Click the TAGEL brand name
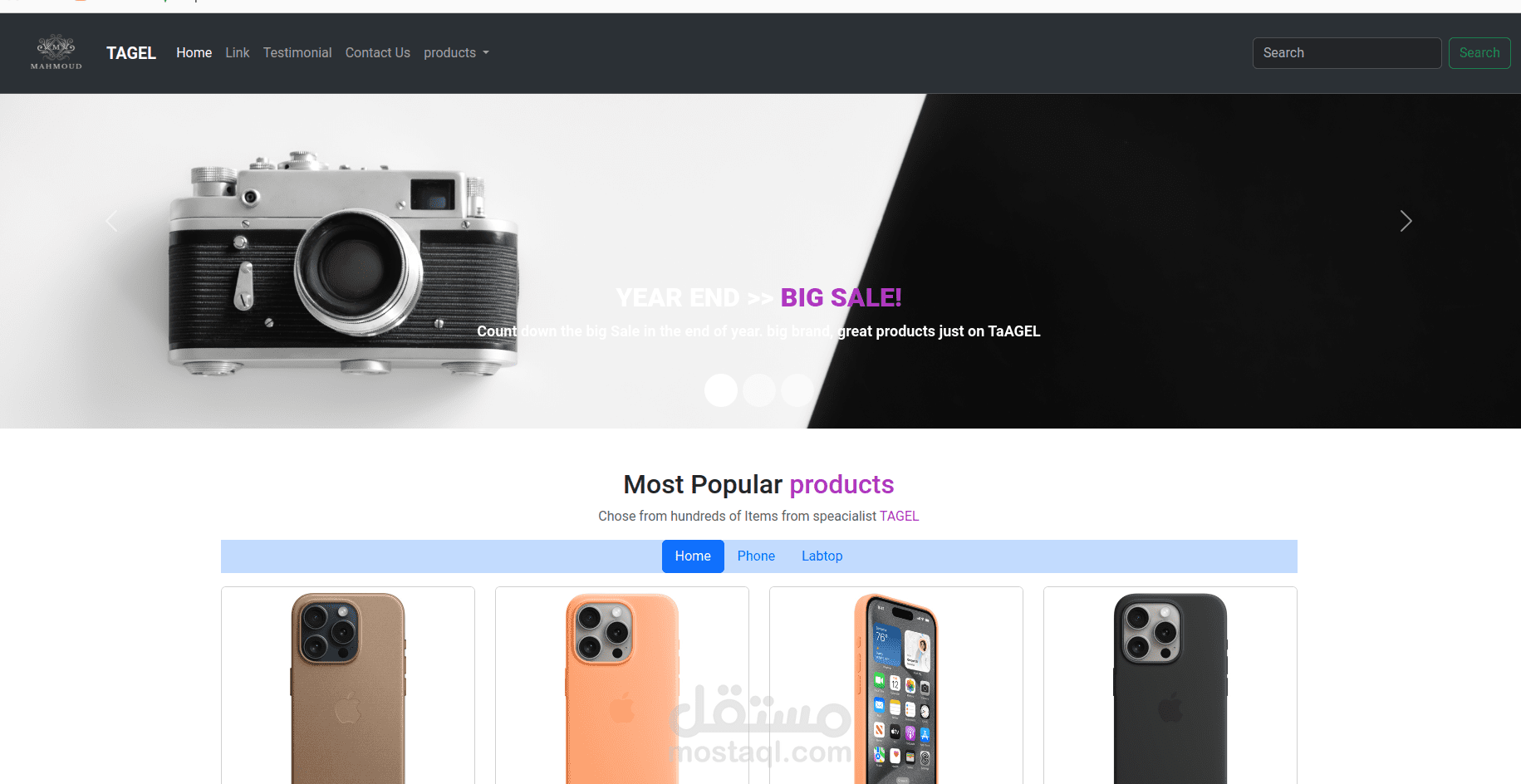The width and height of the screenshot is (1521, 784). click(131, 52)
